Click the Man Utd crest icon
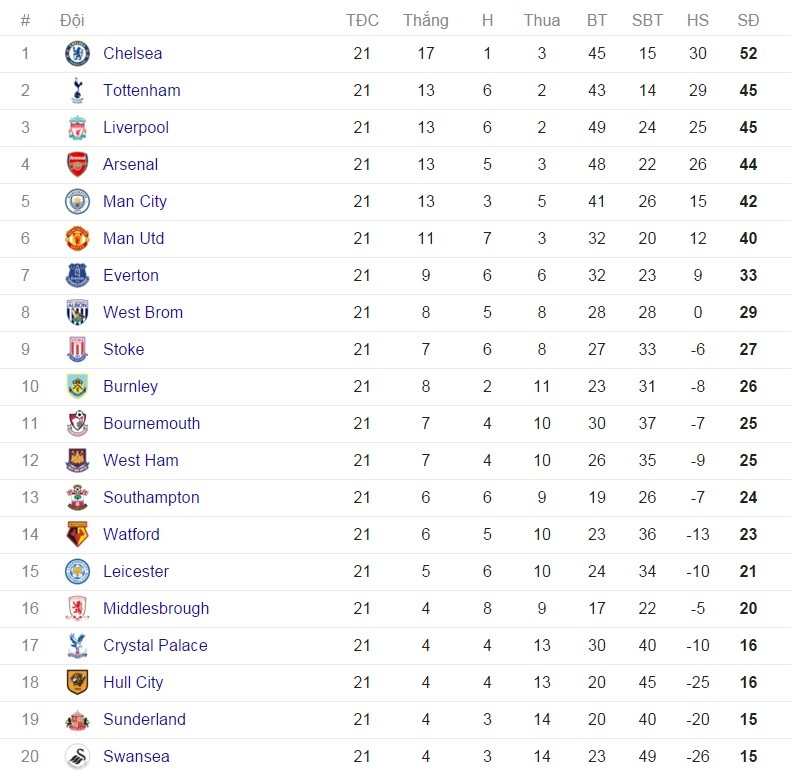 tap(77, 239)
